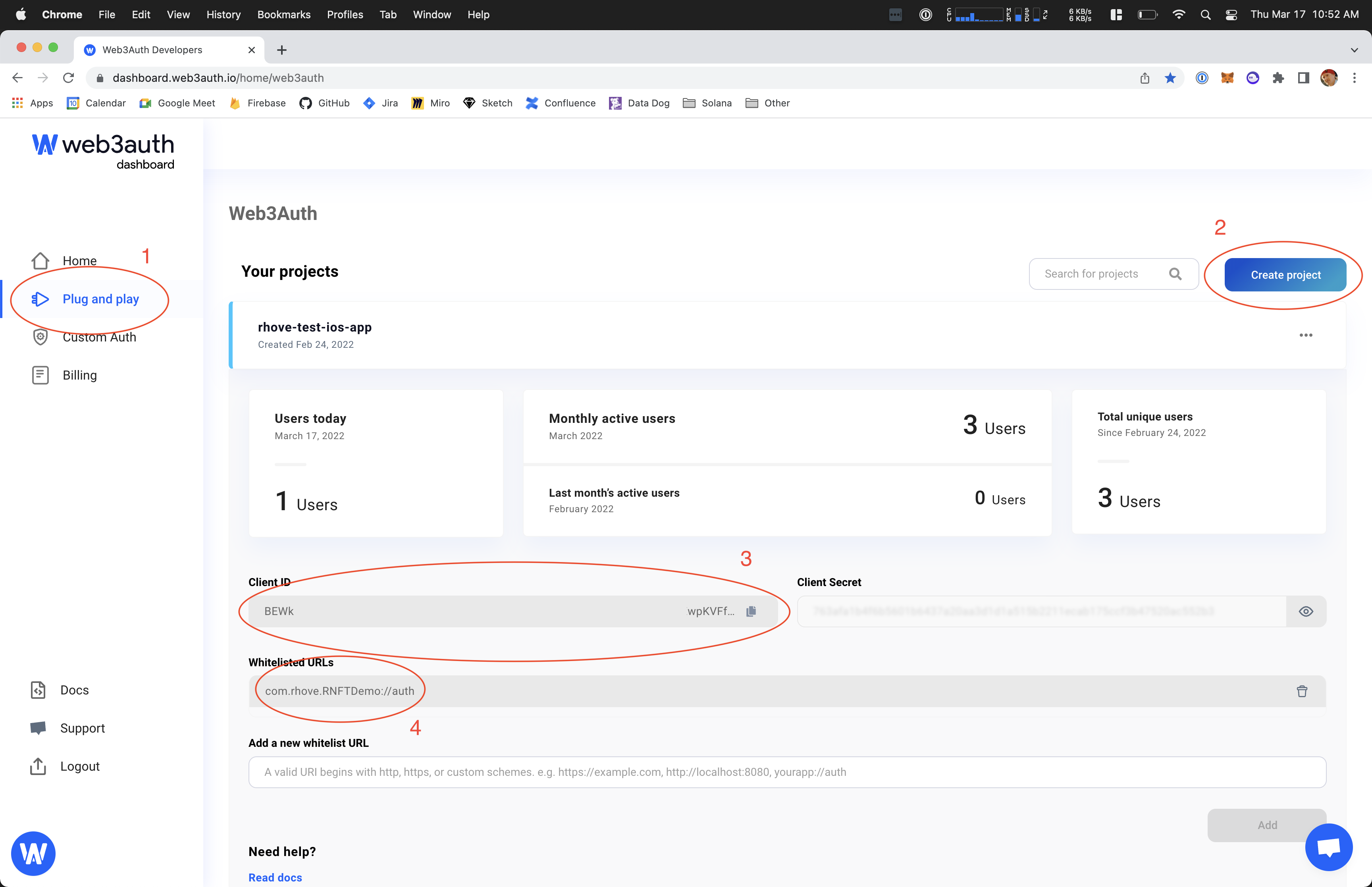The height and width of the screenshot is (887, 1372).
Task: Open the three-dot menu for rhove-test-ios-app
Action: [1306, 335]
